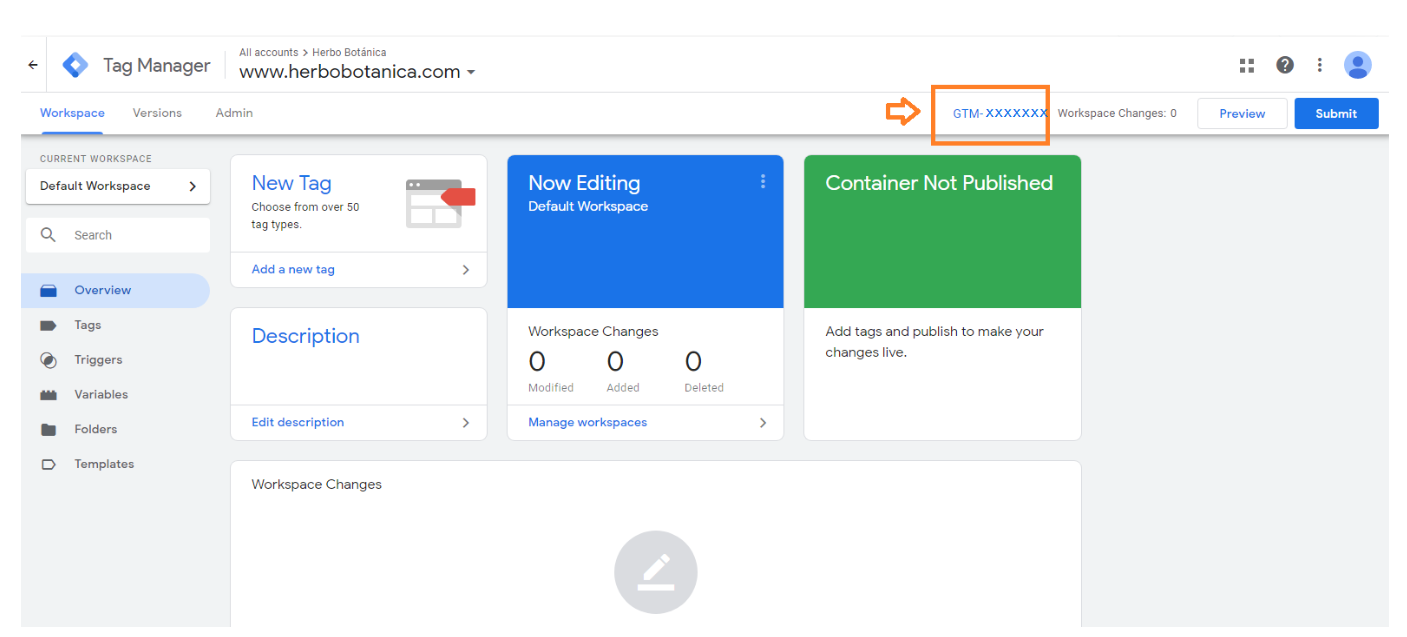Click the Workspace Changes: 0 text

(x=1117, y=113)
